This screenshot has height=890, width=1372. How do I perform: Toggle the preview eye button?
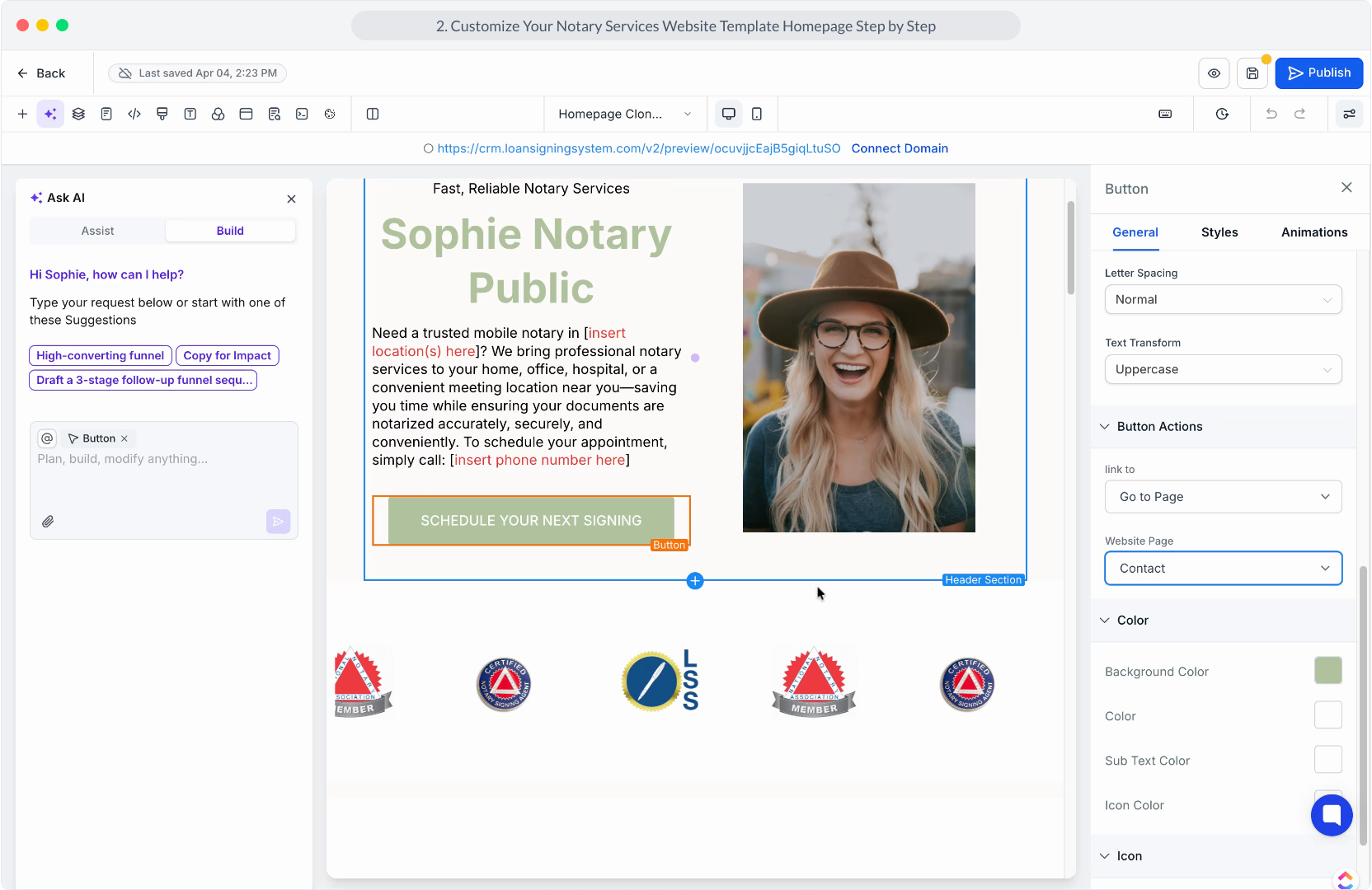click(x=1214, y=73)
